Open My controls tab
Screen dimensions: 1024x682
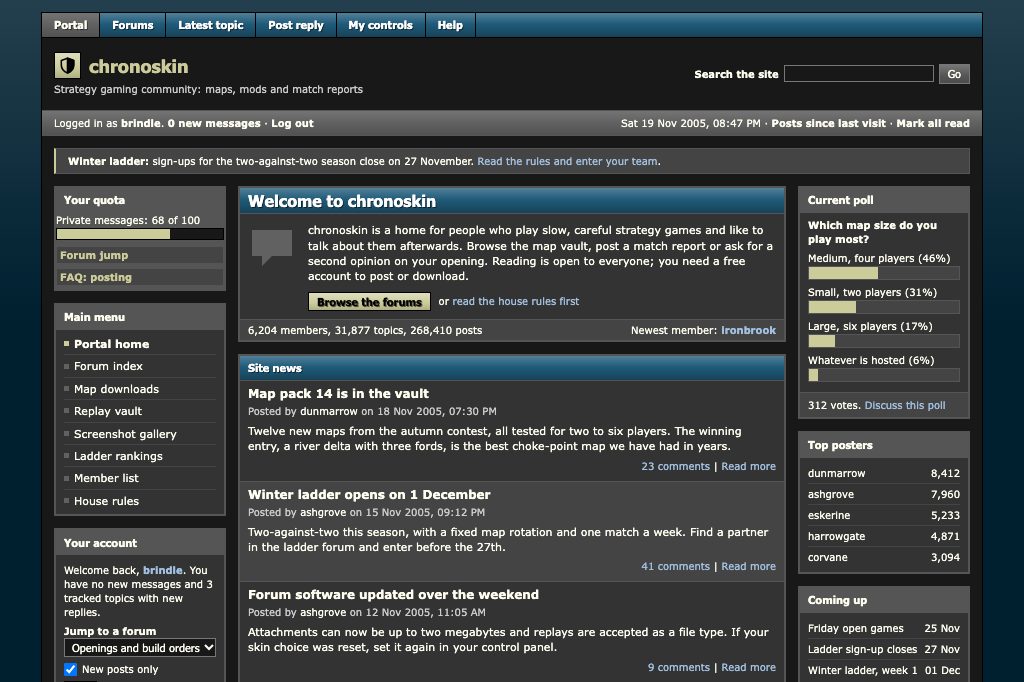point(380,25)
